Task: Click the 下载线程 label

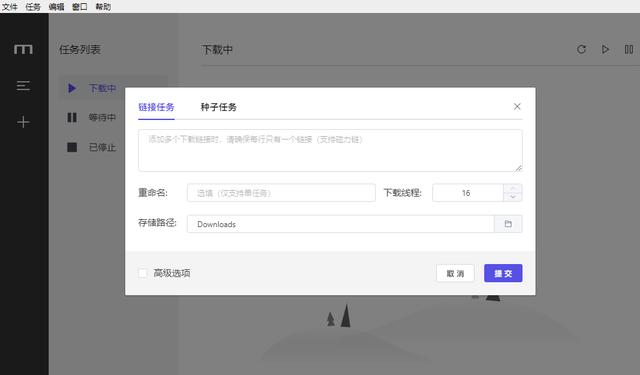Action: click(x=402, y=193)
